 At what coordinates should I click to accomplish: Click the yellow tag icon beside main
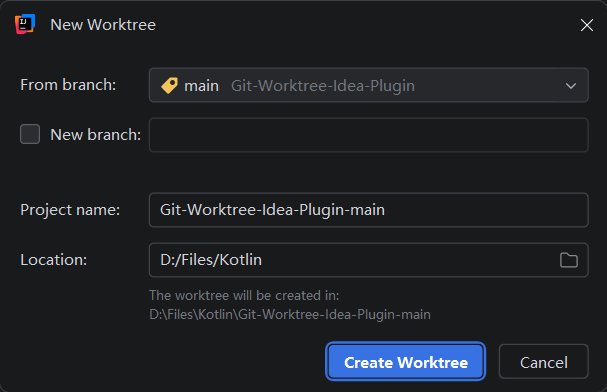tap(169, 86)
